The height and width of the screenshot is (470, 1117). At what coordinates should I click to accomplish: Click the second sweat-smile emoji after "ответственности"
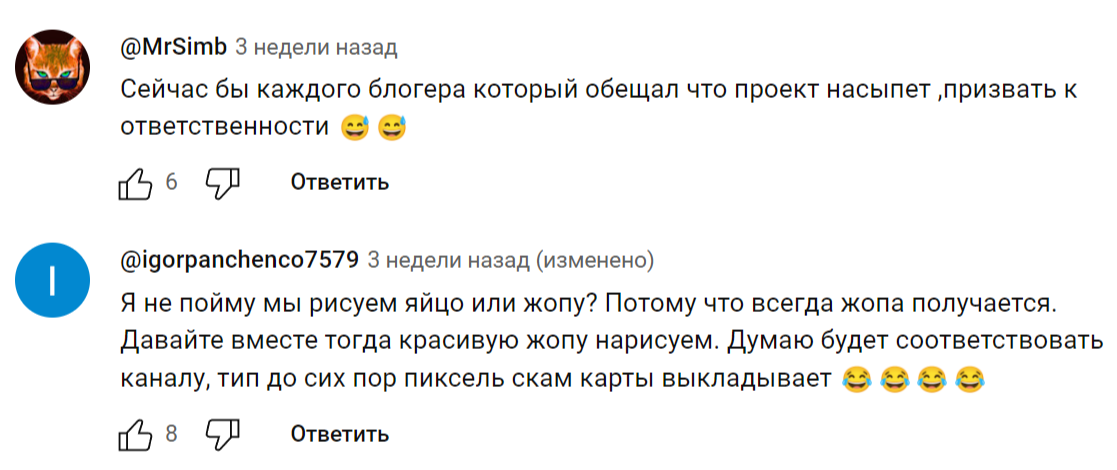[x=392, y=128]
